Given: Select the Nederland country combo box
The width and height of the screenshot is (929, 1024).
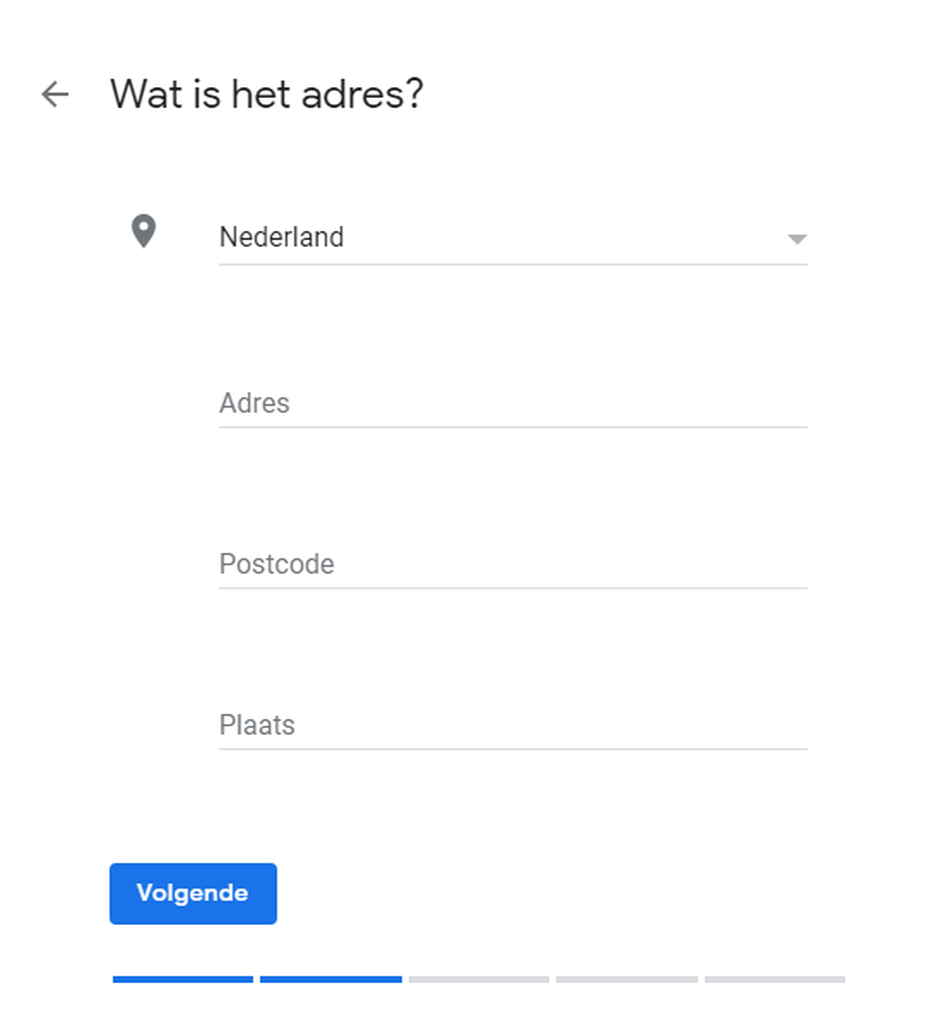Looking at the screenshot, I should coord(513,238).
